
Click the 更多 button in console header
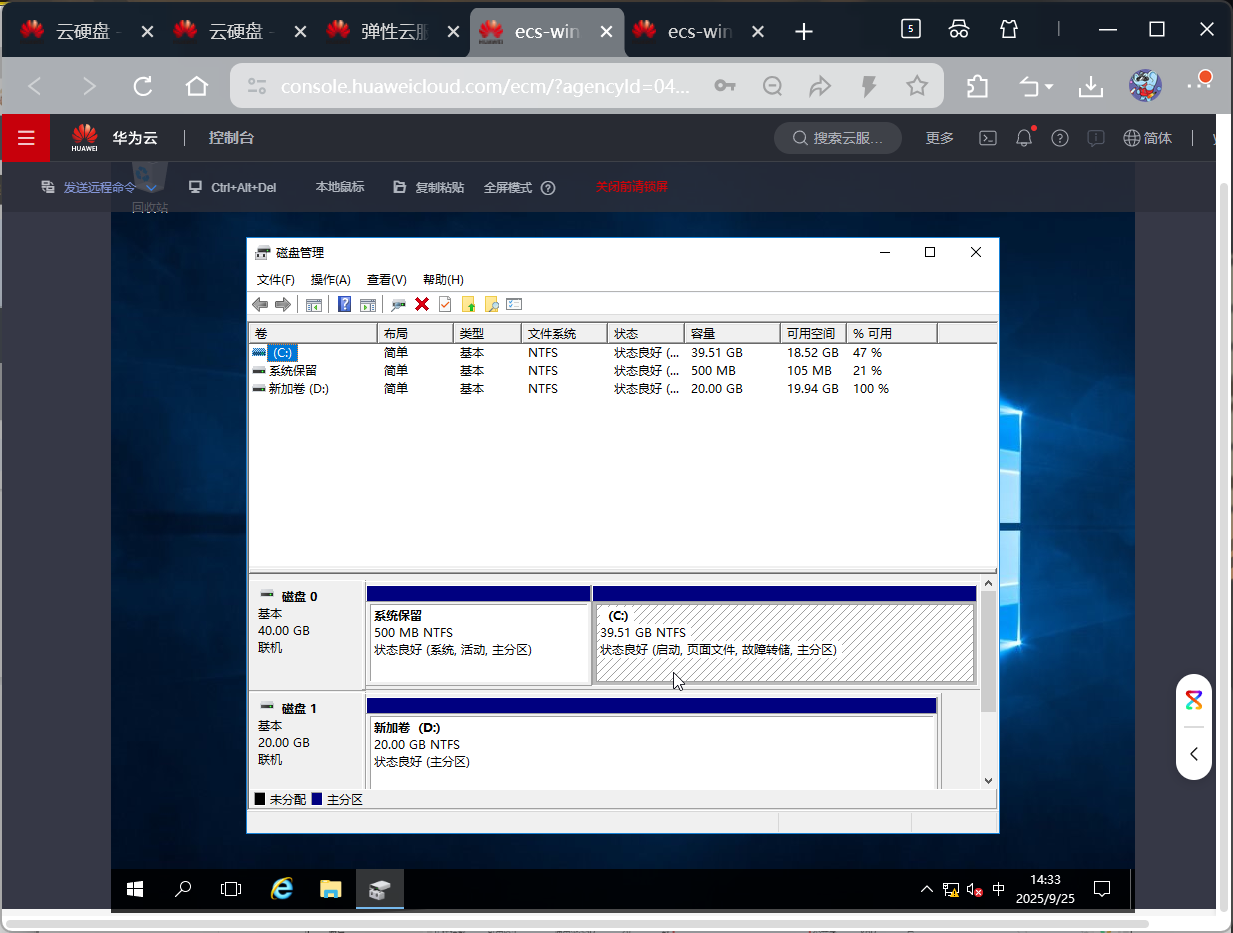940,138
